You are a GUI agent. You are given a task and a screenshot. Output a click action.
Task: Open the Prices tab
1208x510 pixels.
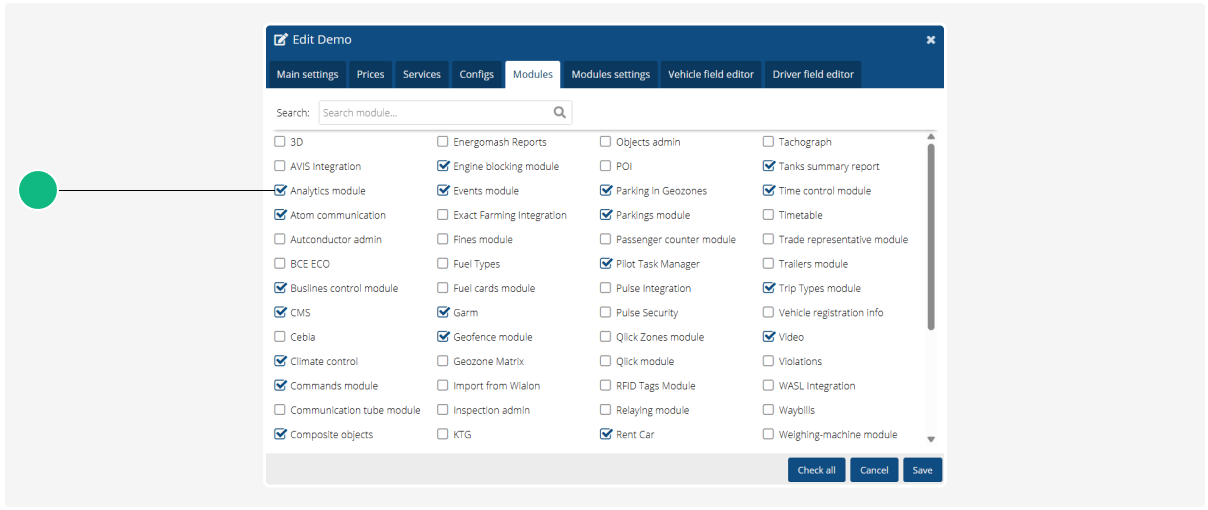coord(370,74)
